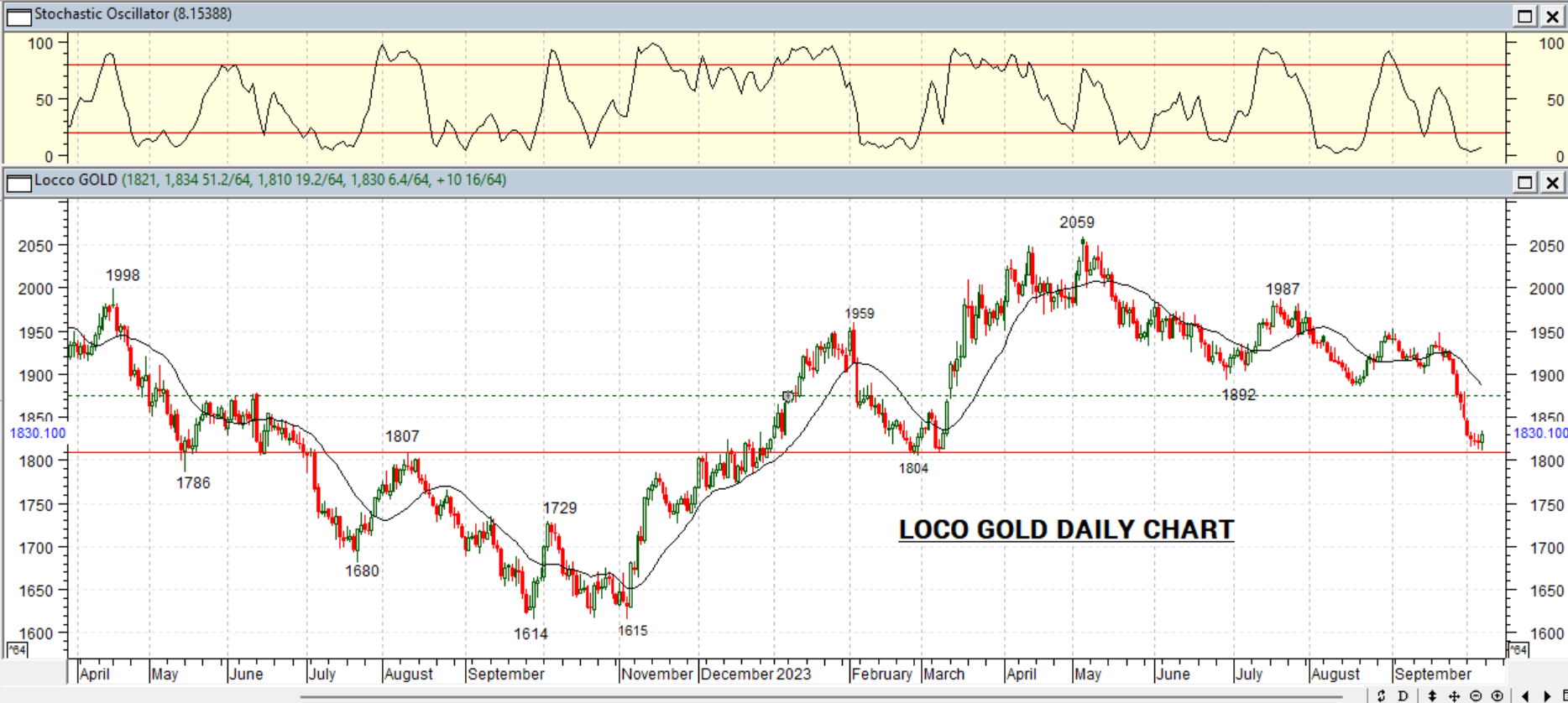Zoom out with the minus circle icon
Viewport: 1568px width, 703px height.
(1476, 695)
